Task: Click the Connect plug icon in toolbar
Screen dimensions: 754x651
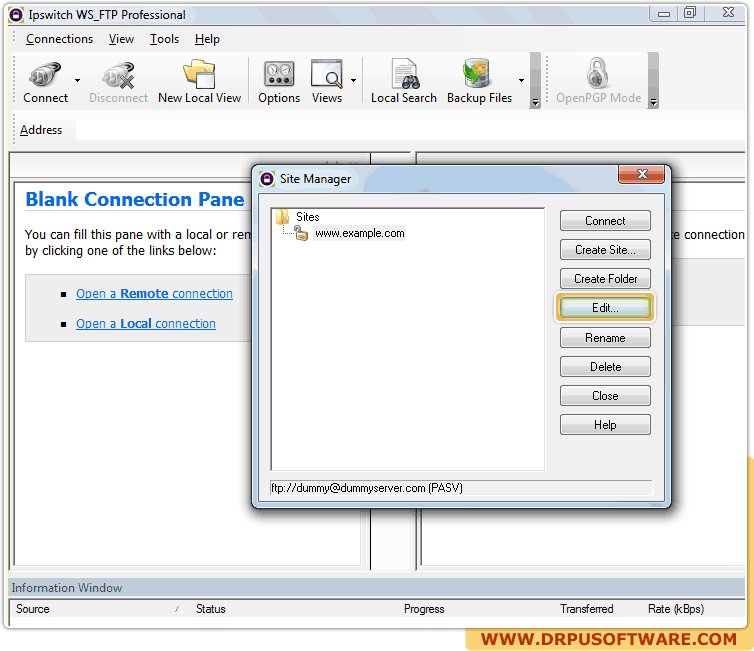Action: 45,75
